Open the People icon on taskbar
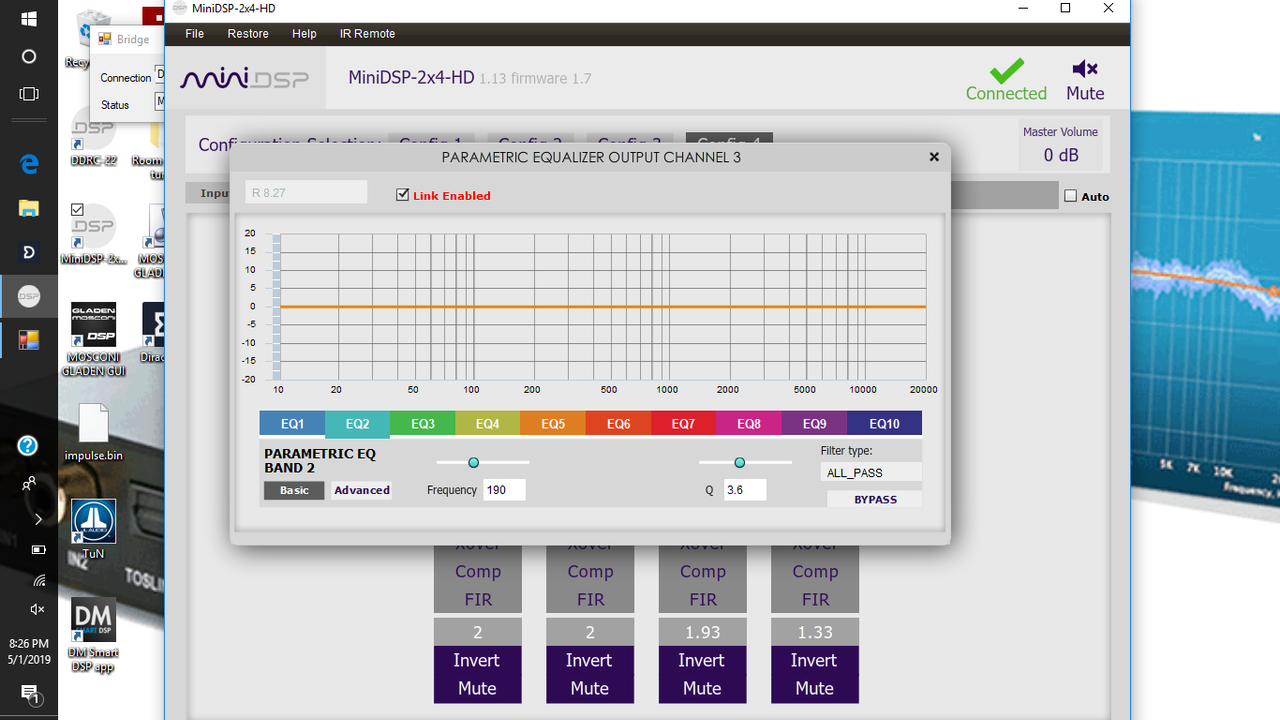Viewport: 1280px width, 720px height. coord(29,483)
